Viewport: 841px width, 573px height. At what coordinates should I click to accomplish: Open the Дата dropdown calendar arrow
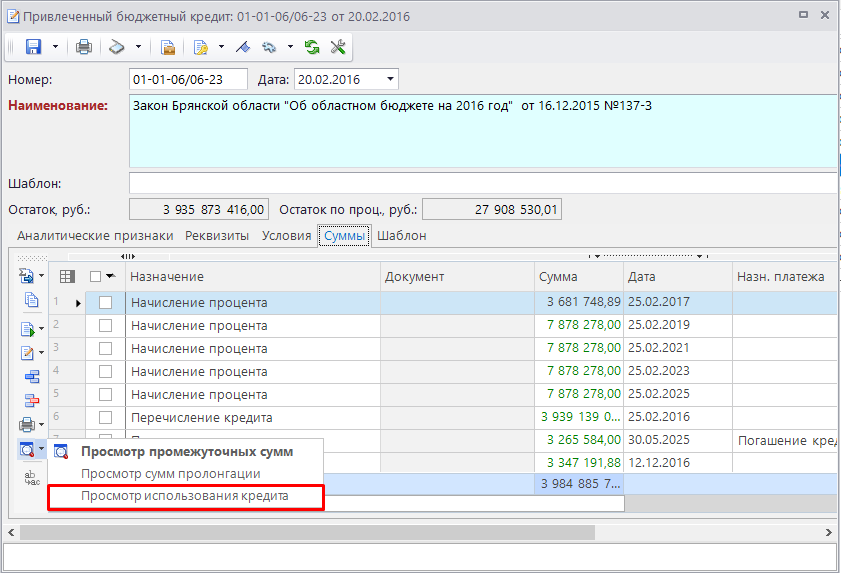point(390,80)
